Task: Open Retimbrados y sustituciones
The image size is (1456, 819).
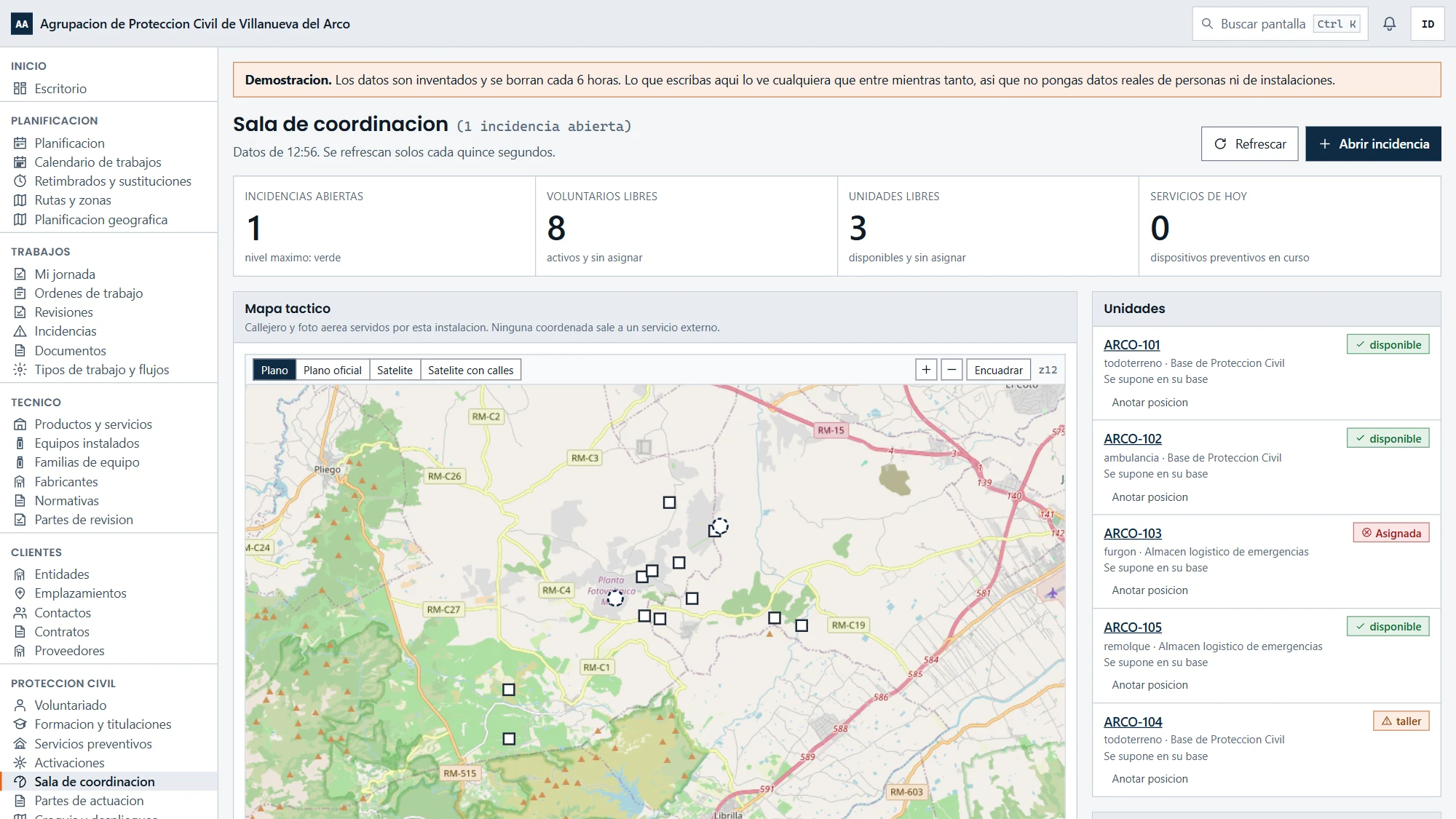Action: point(108,181)
